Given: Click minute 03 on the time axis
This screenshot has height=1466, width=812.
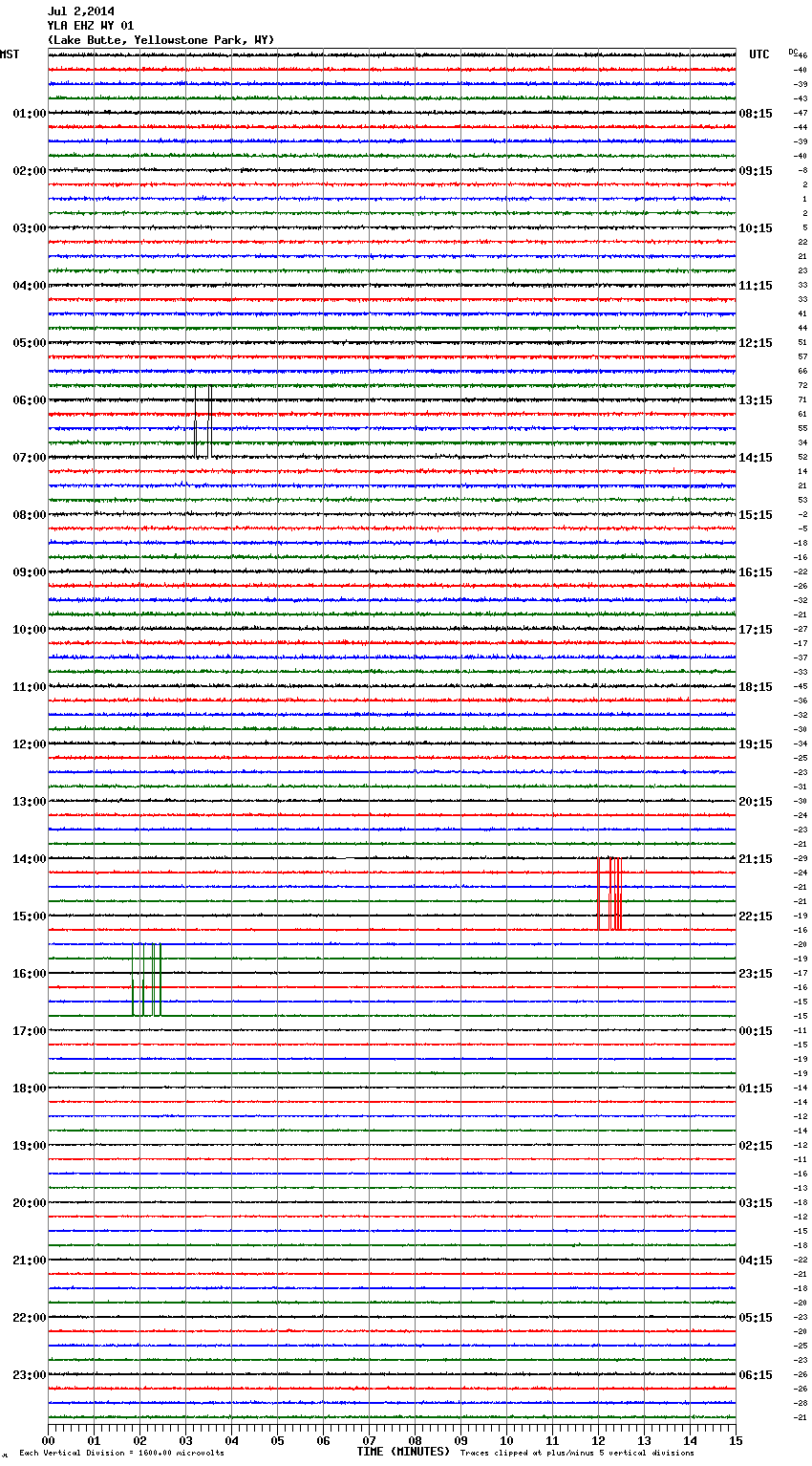Looking at the screenshot, I should click(185, 1439).
